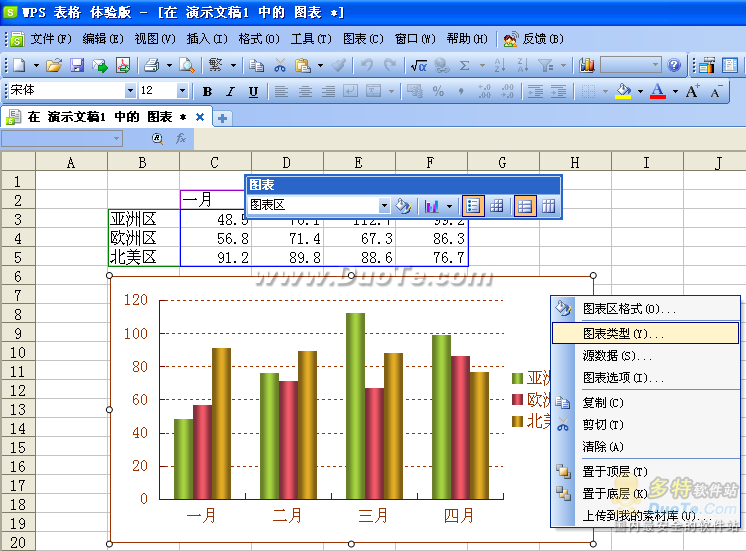The image size is (746, 551).
Task: Open the font size dropdown
Action: [182, 91]
